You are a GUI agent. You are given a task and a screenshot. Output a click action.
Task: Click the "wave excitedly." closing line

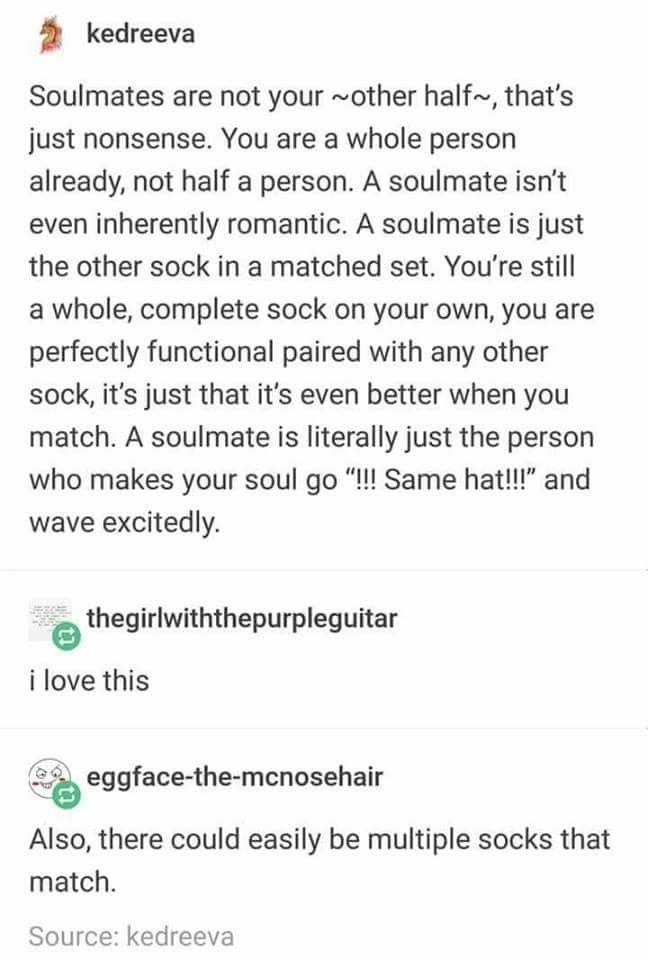click(124, 522)
